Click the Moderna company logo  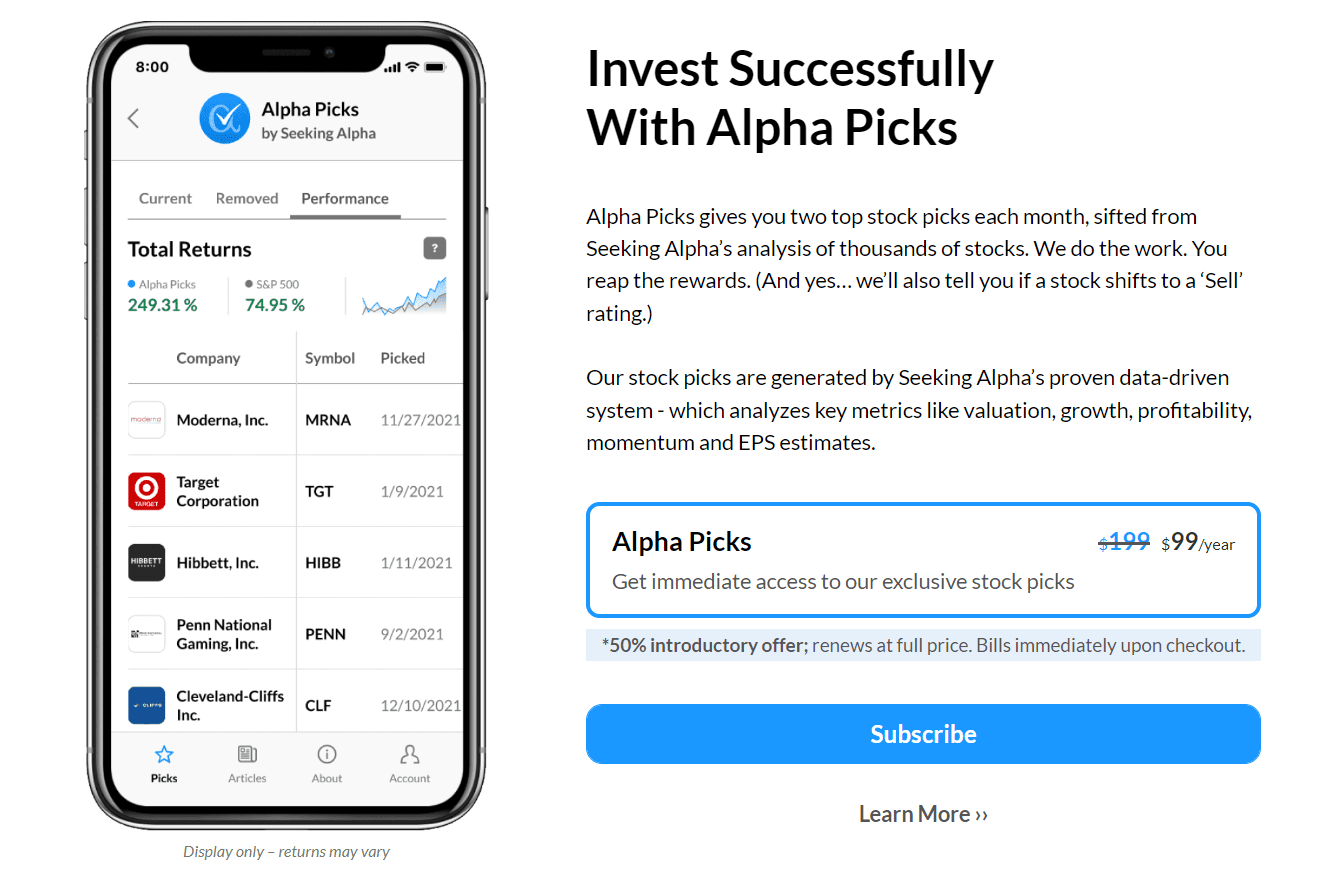click(x=147, y=420)
